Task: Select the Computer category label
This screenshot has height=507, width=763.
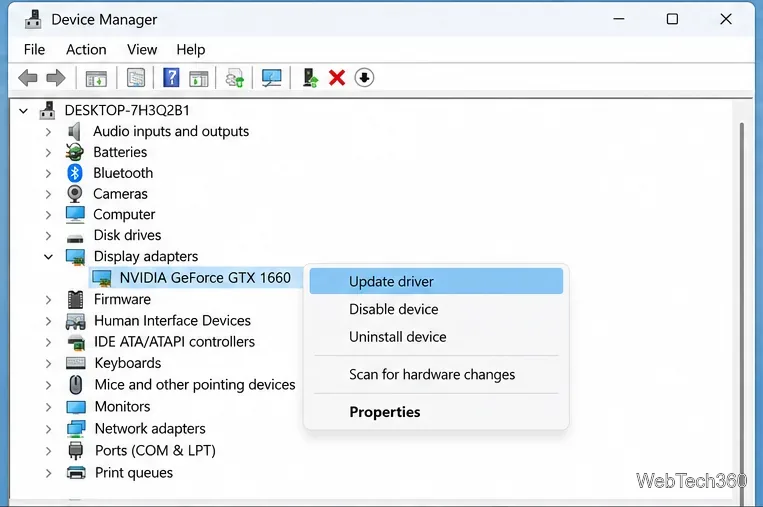Action: click(x=124, y=215)
